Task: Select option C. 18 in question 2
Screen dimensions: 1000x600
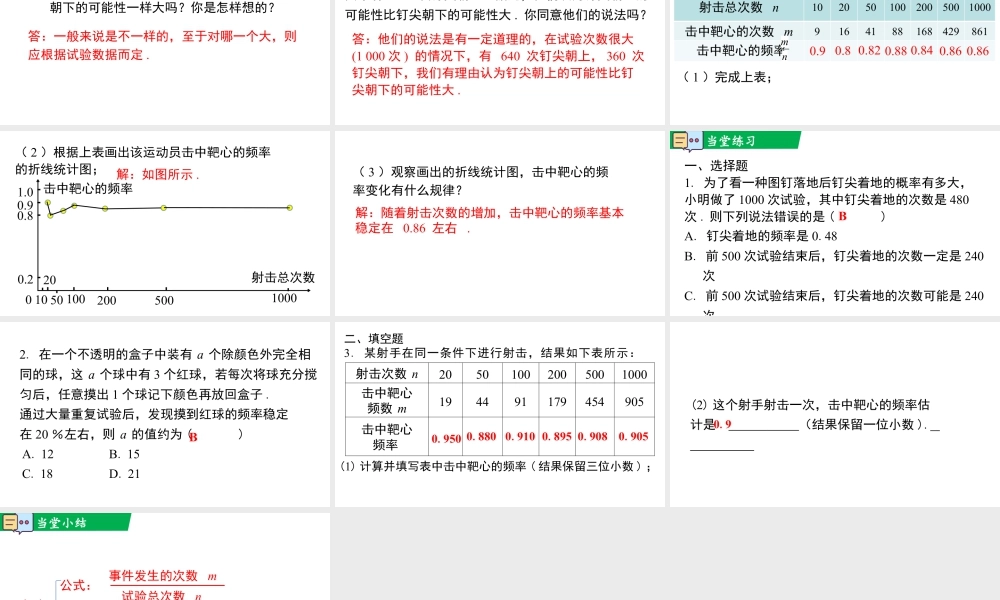Action: tap(38, 474)
